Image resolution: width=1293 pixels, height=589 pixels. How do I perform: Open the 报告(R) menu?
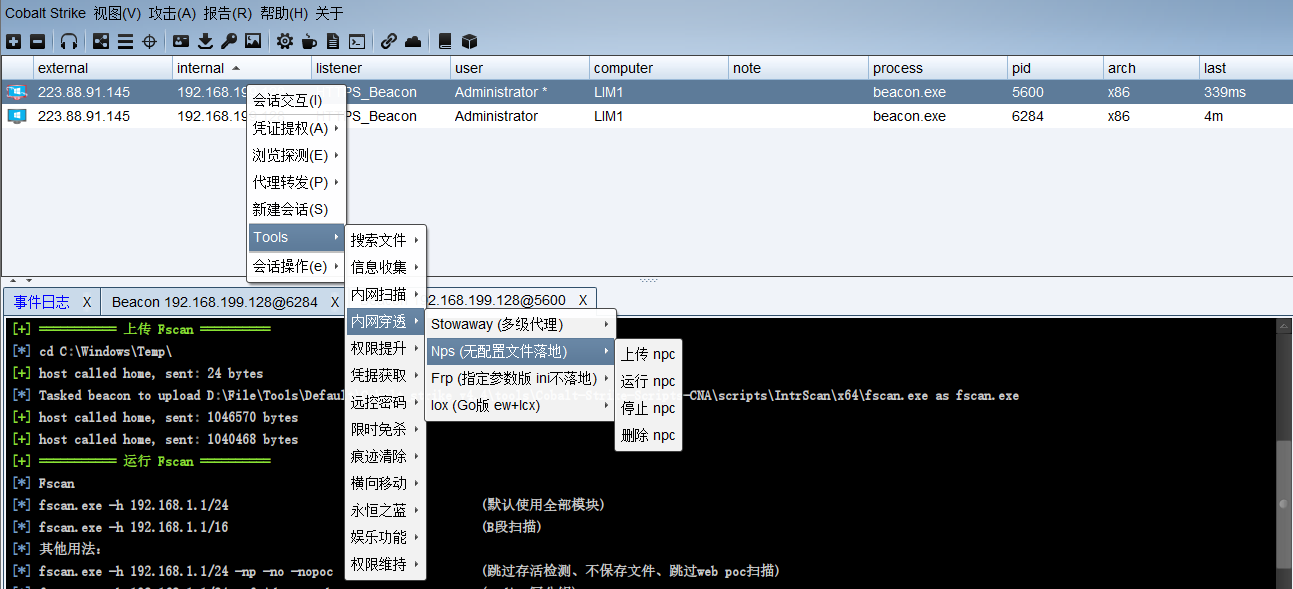click(x=227, y=13)
